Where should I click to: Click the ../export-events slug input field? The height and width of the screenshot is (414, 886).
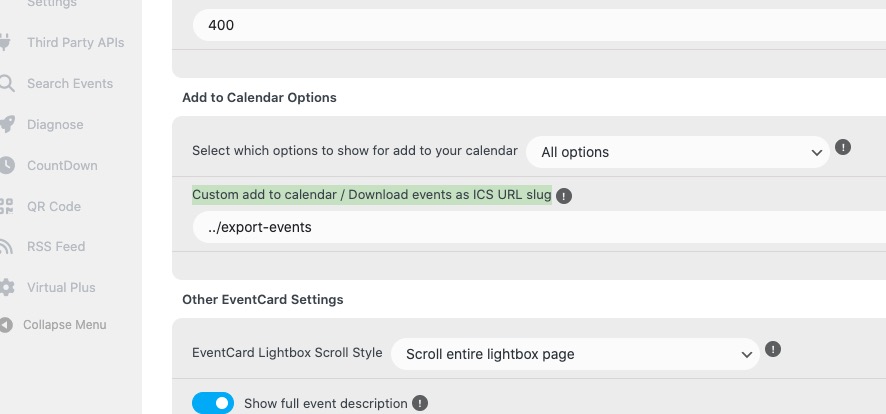click(540, 227)
